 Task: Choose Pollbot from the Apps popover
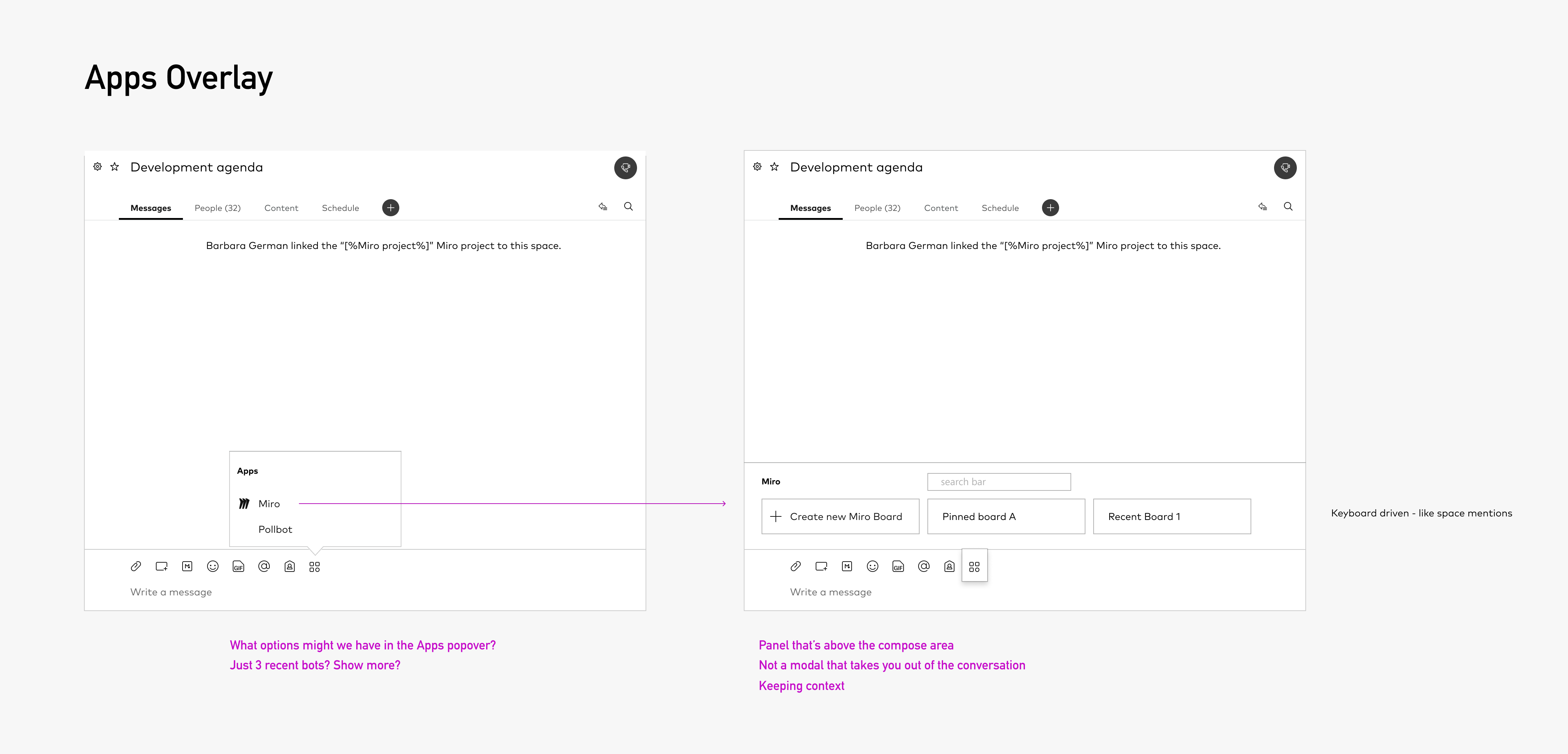(275, 529)
